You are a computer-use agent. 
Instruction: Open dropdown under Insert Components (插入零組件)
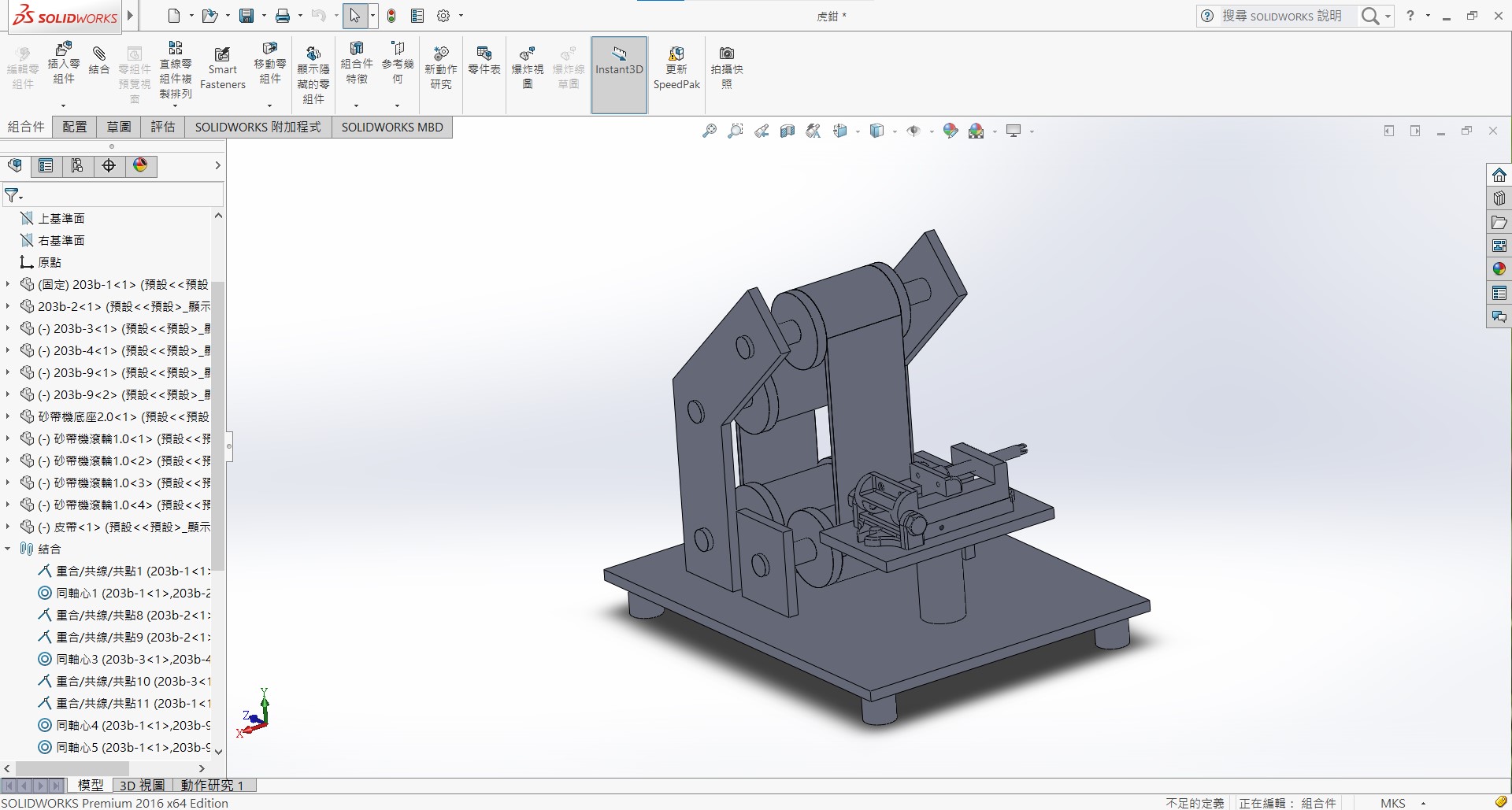click(64, 105)
